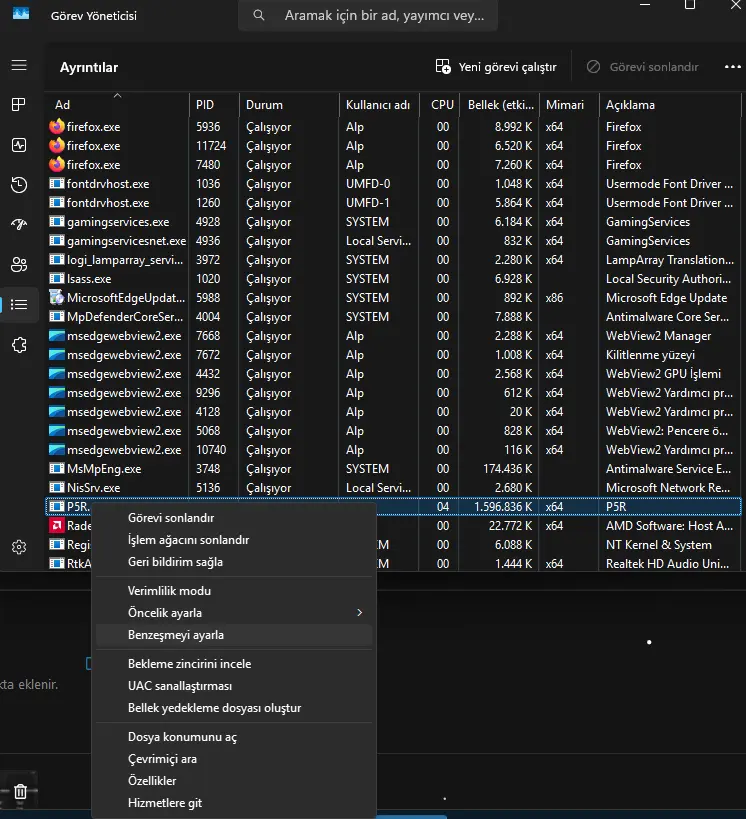Choose Çevrimiçi ara menu entry

click(x=234, y=758)
